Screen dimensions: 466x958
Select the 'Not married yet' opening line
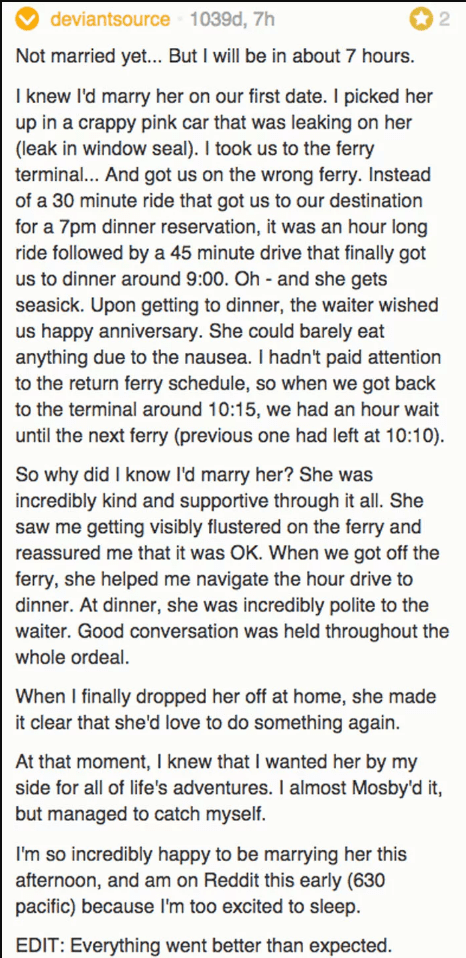coord(215,56)
